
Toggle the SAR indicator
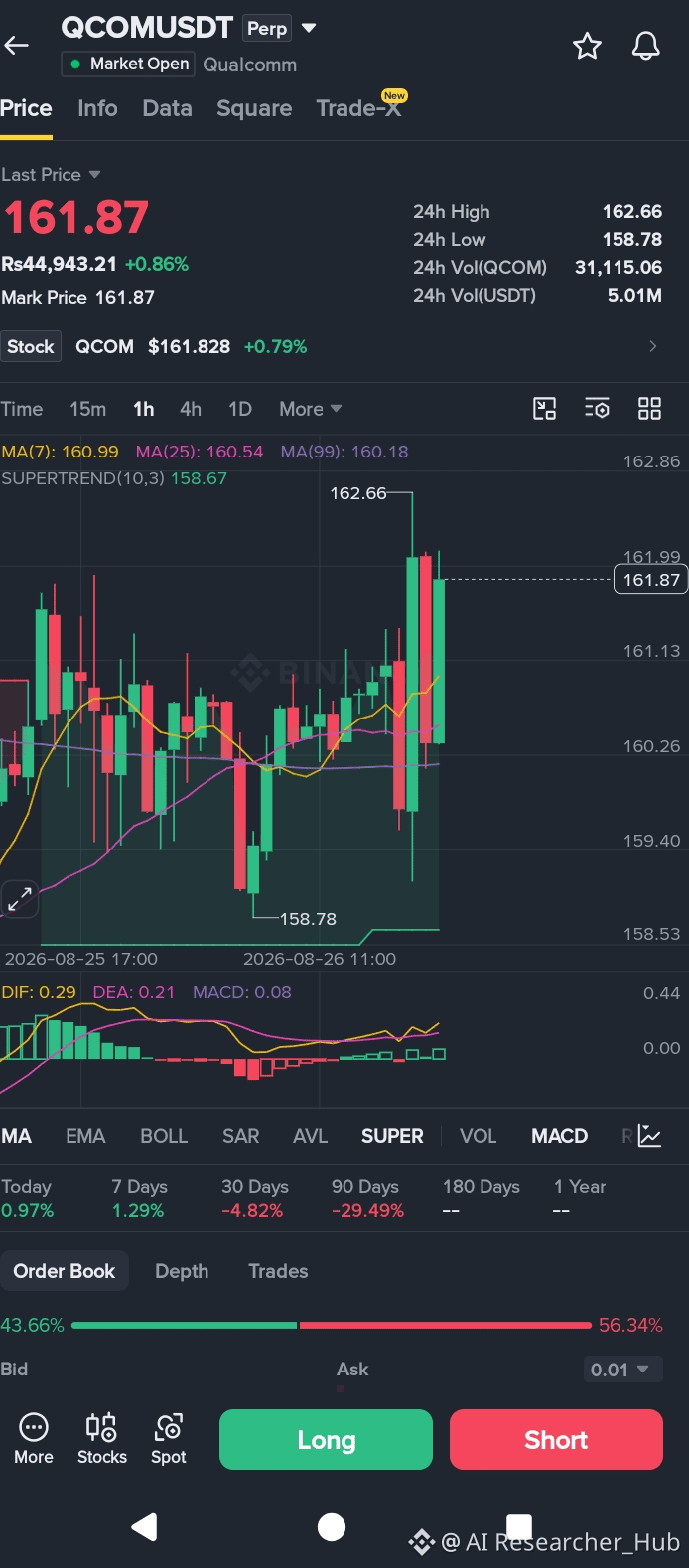240,1136
